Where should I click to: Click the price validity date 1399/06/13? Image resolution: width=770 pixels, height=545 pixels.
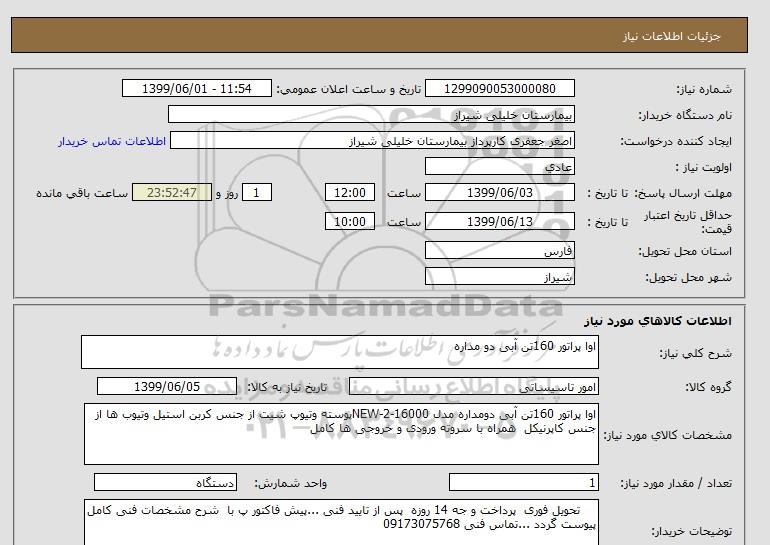pos(499,221)
